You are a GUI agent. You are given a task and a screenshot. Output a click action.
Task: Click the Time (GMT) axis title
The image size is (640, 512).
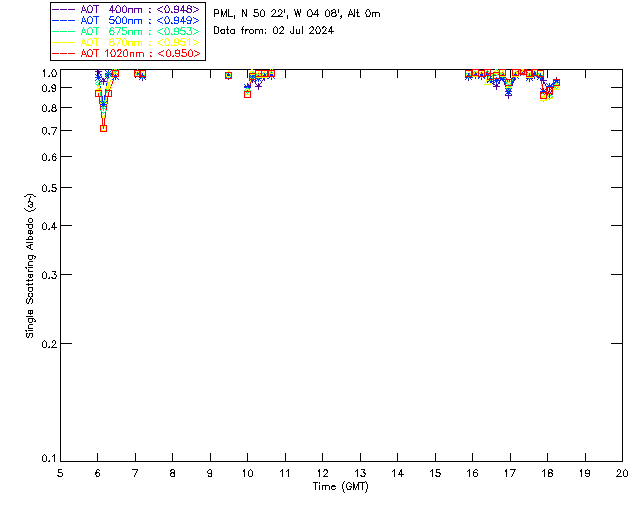pos(340,487)
